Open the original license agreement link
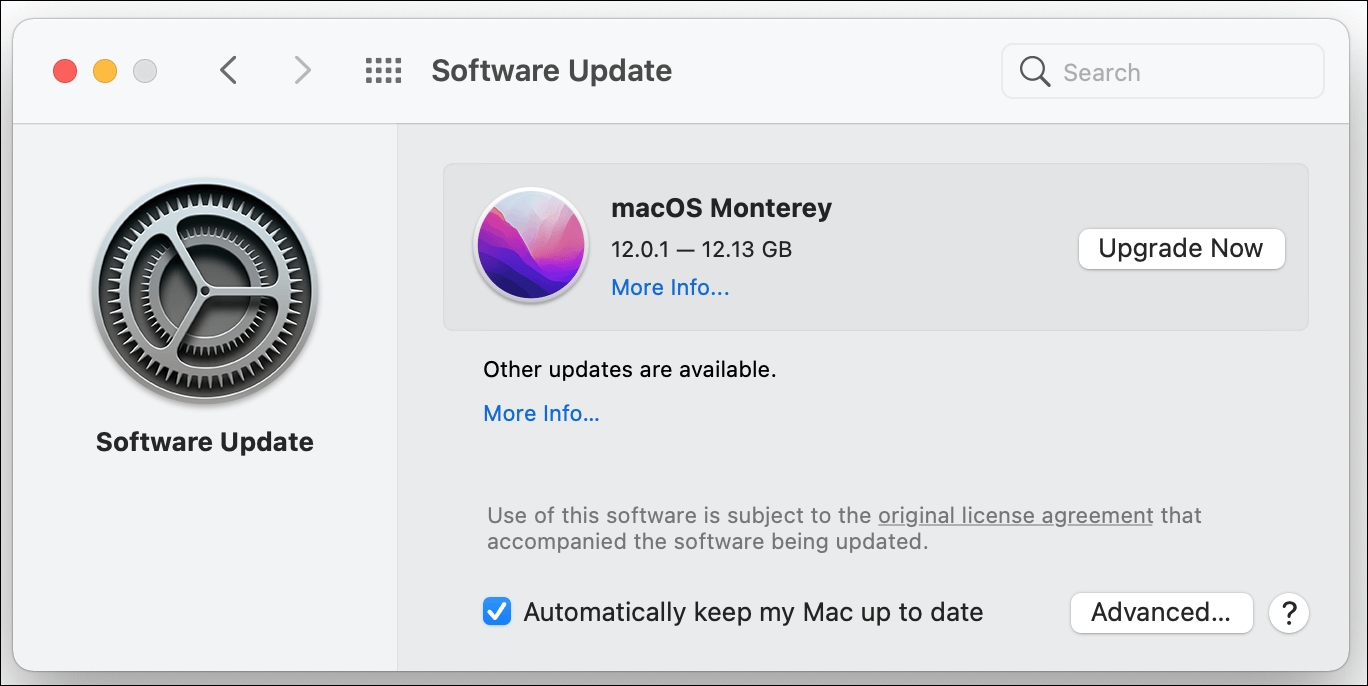Viewport: 1368px width, 686px height. [1015, 516]
